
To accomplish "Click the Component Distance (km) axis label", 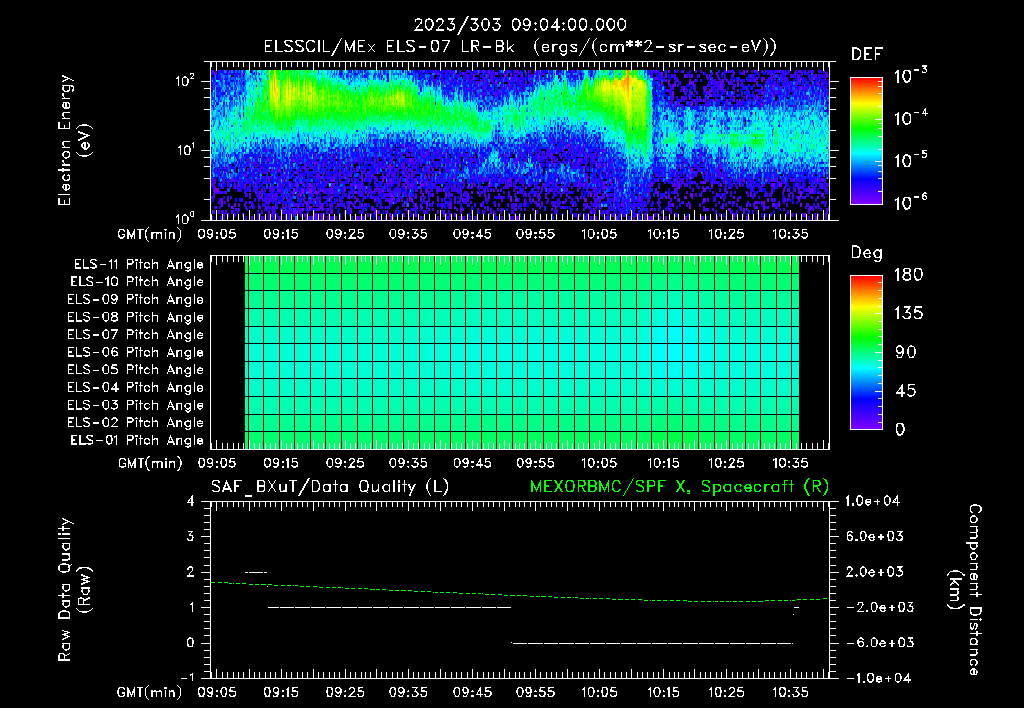I will [x=965, y=590].
